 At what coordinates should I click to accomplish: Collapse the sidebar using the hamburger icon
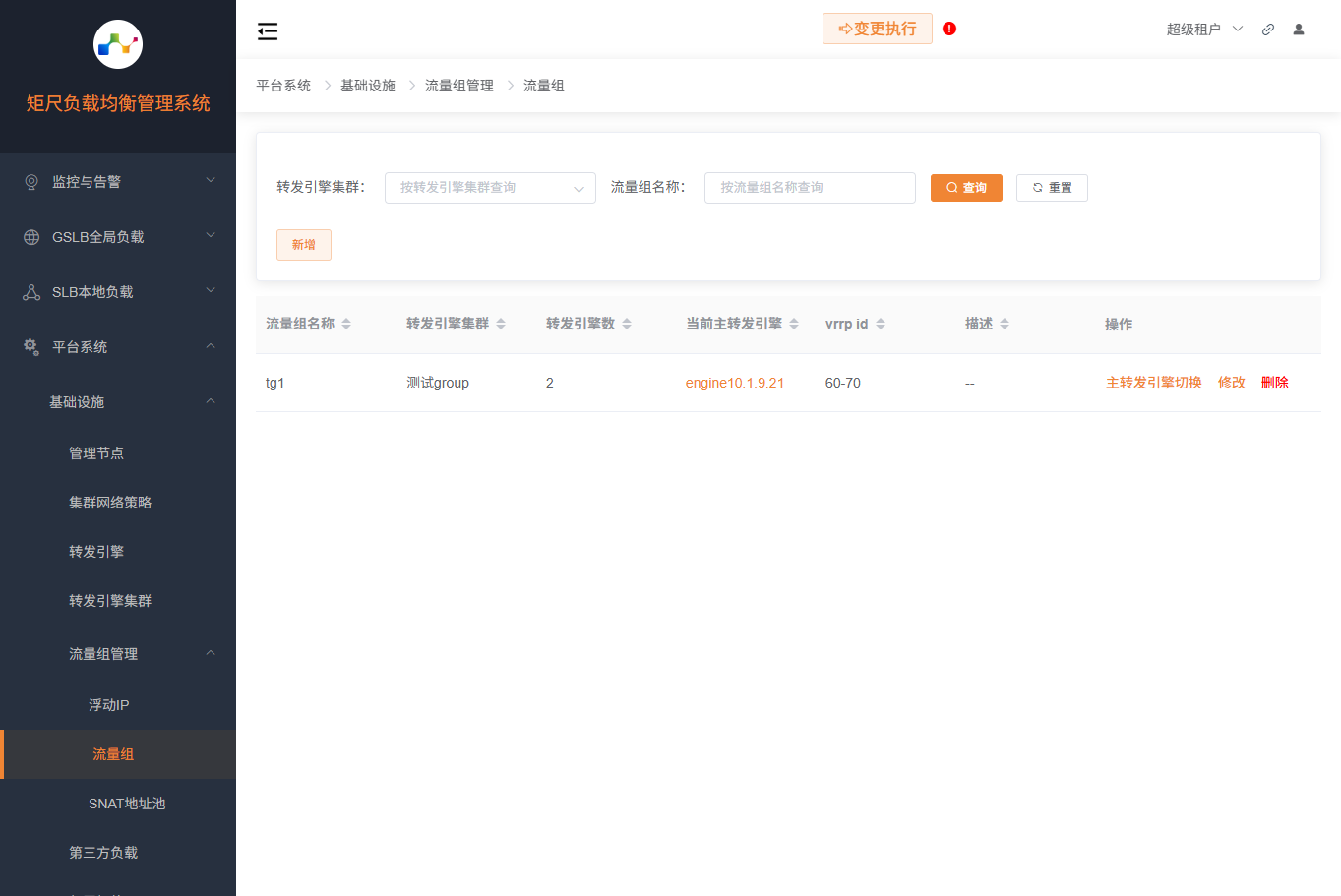pos(267,30)
